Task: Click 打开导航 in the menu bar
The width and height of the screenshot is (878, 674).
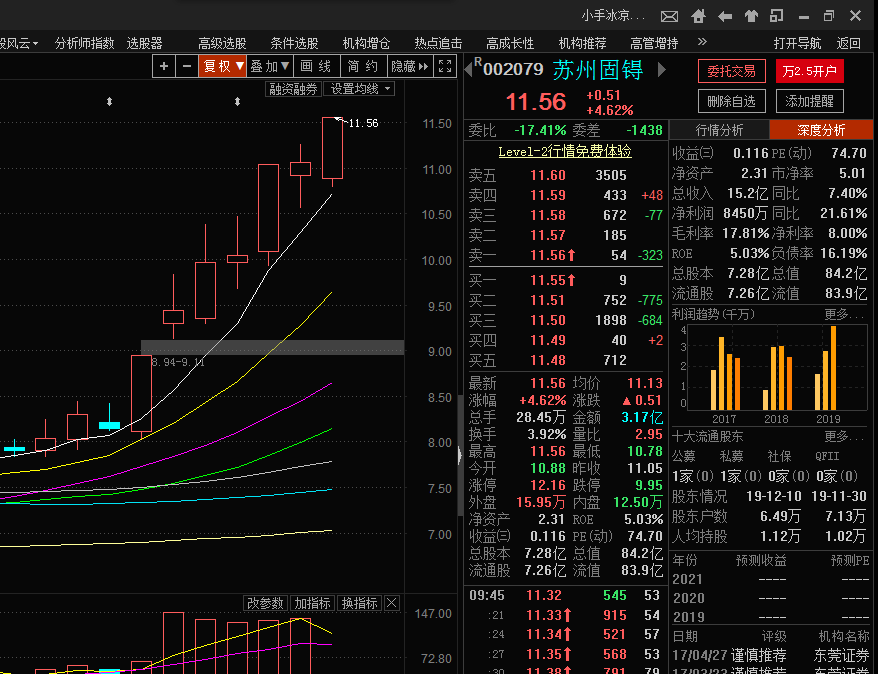Action: click(x=797, y=43)
